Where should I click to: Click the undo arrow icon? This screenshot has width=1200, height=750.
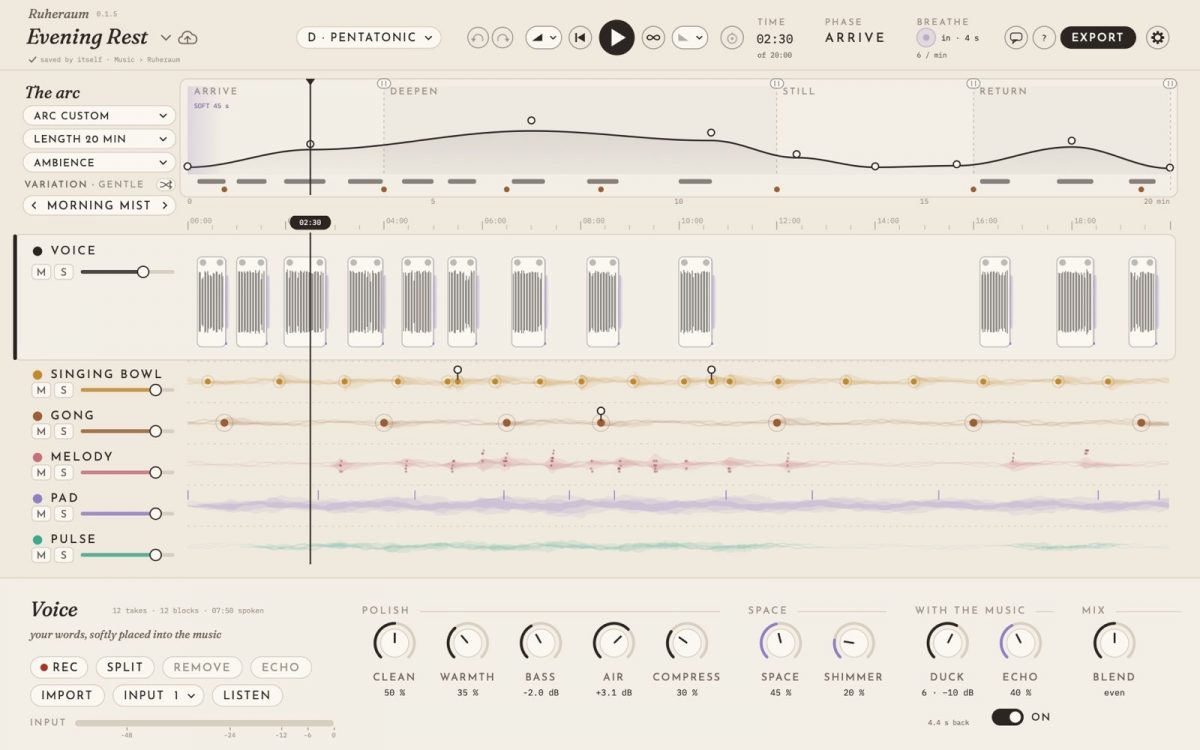(479, 38)
